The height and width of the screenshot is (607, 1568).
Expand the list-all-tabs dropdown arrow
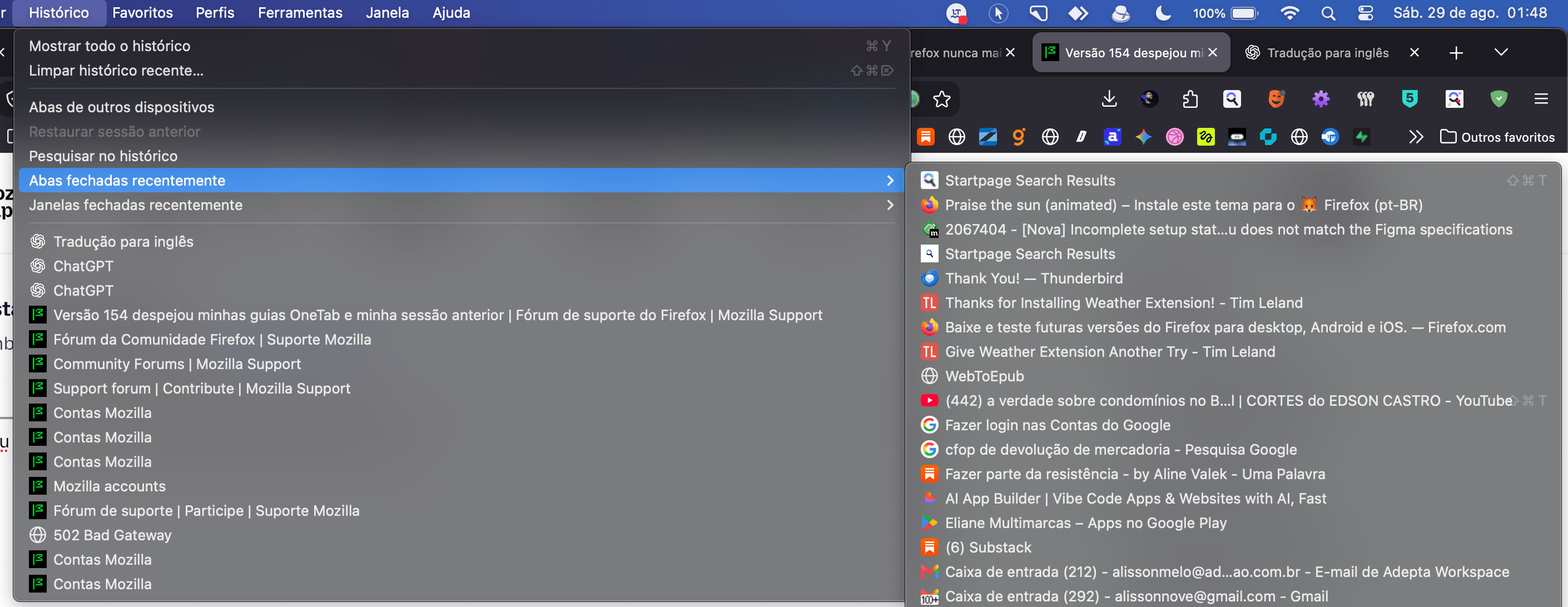[1500, 53]
